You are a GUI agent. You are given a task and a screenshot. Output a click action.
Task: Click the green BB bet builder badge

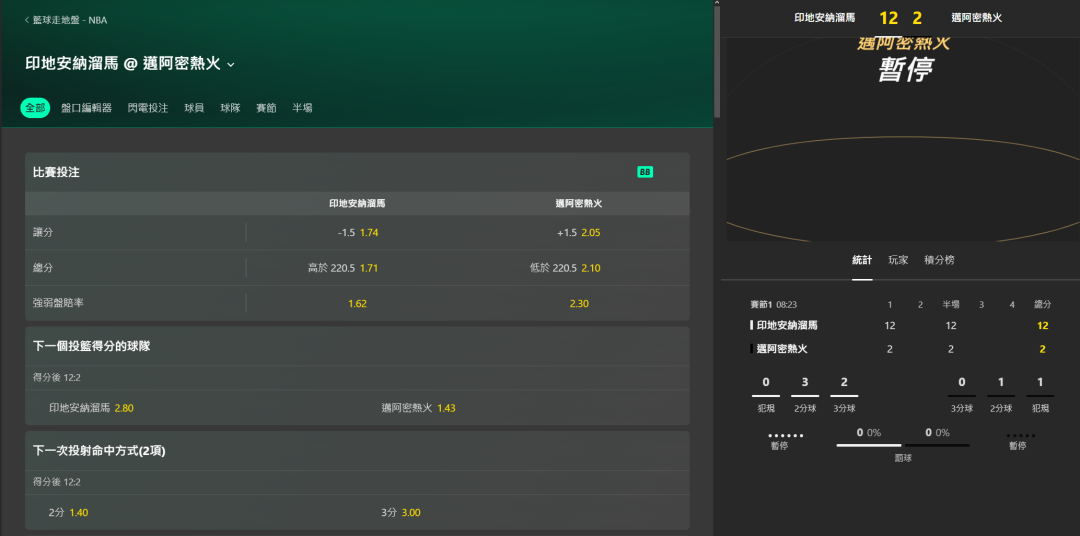pyautogui.click(x=645, y=172)
